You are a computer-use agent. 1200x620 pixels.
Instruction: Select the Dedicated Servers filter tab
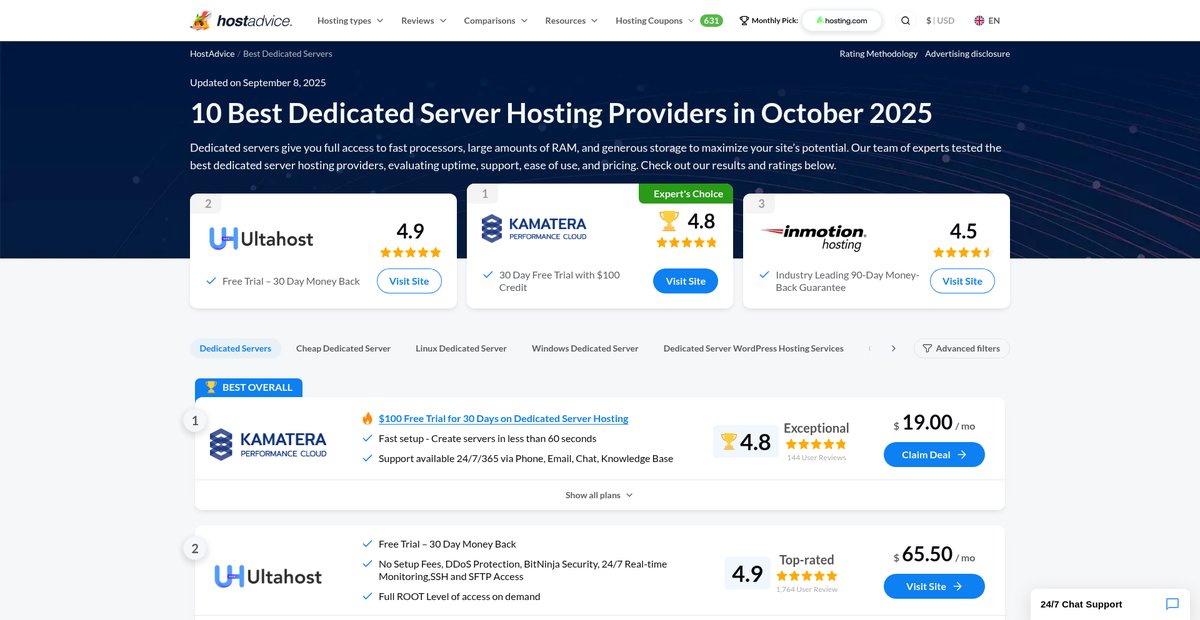pyautogui.click(x=235, y=348)
